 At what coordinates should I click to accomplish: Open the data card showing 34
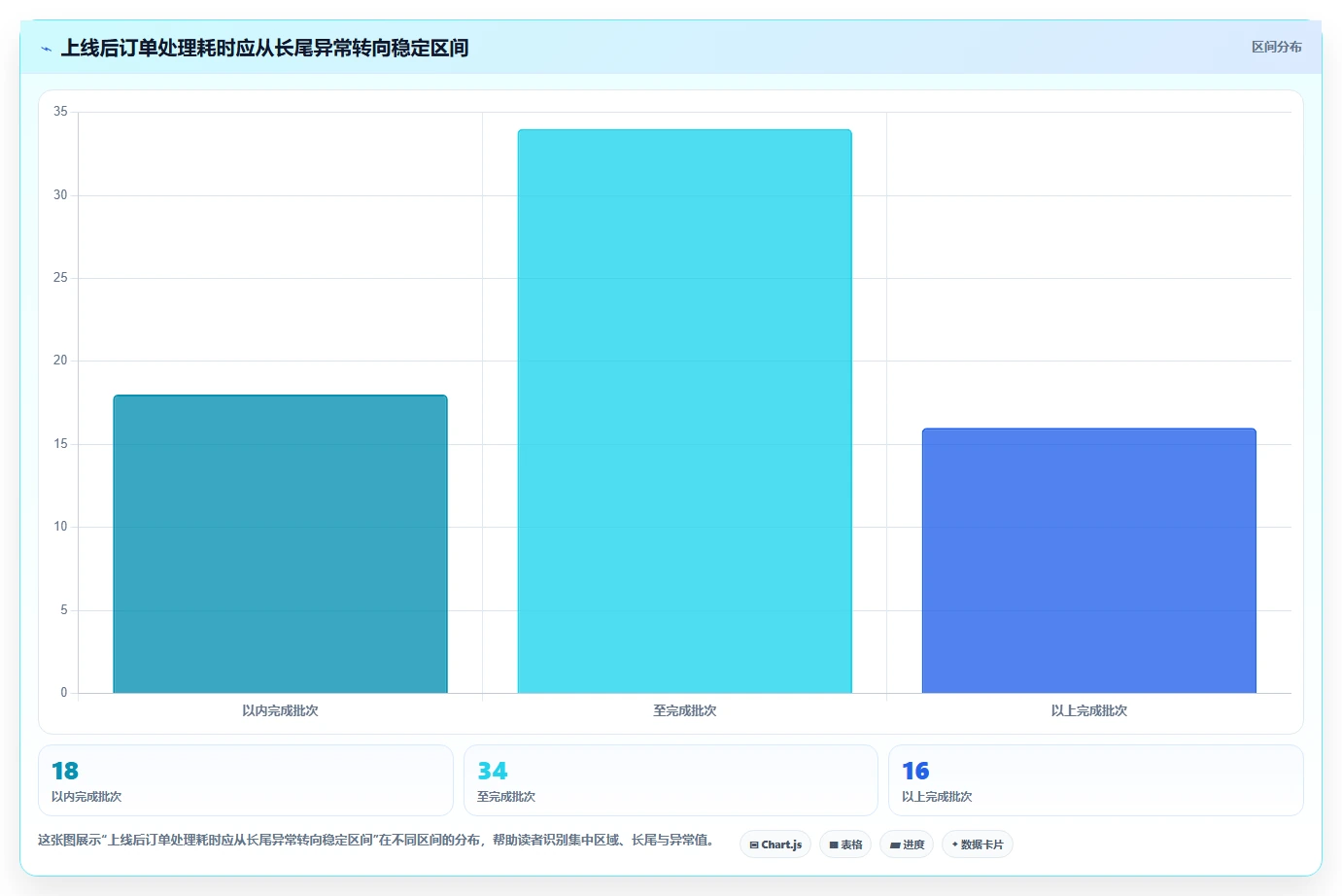(x=671, y=780)
